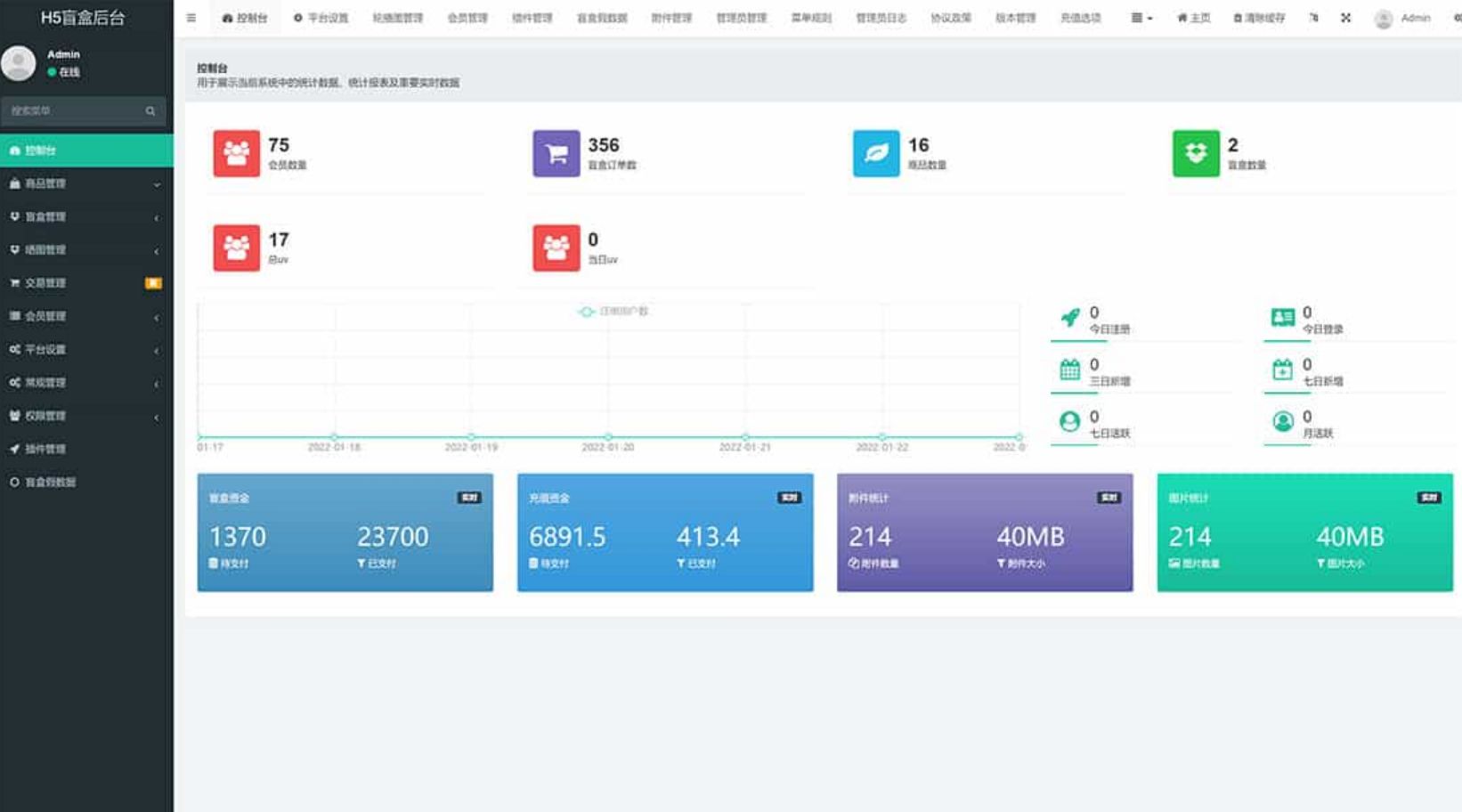Toggle the chart legend series marker
The height and width of the screenshot is (812, 1462).
(x=587, y=312)
